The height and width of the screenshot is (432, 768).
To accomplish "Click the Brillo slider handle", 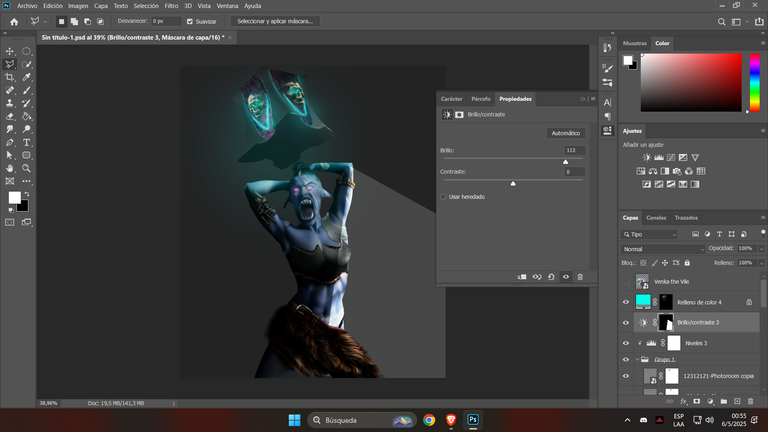I will point(566,162).
